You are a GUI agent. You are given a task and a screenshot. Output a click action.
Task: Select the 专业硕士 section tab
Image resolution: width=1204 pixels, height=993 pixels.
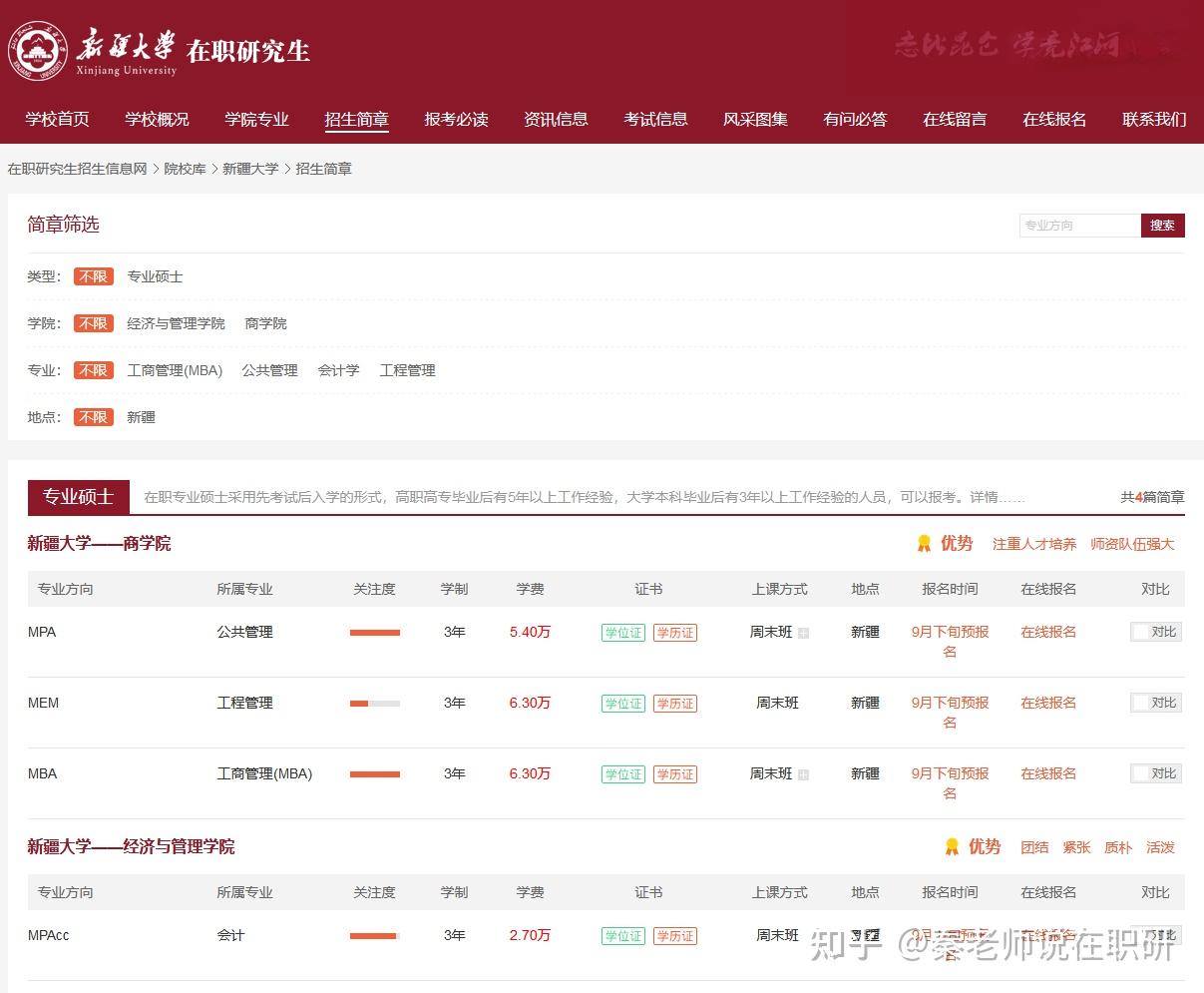[x=78, y=497]
